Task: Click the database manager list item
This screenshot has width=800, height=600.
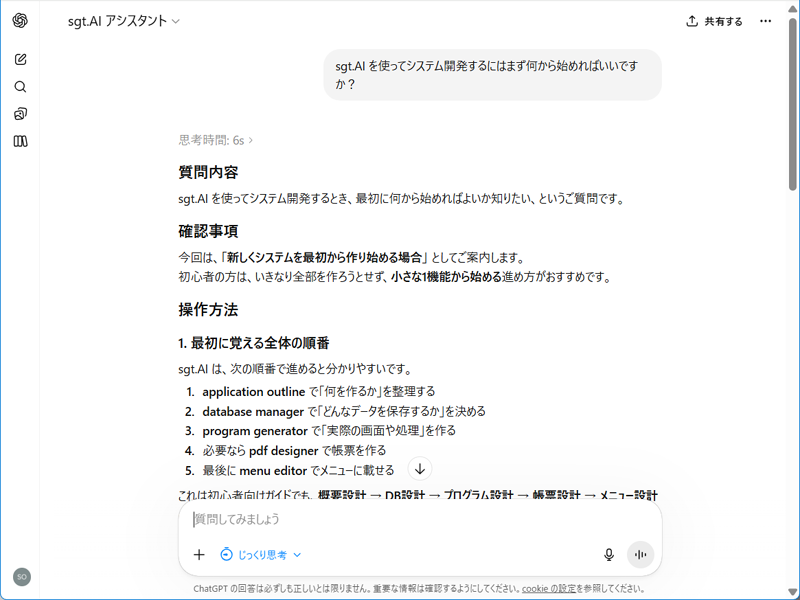Action: (x=335, y=412)
